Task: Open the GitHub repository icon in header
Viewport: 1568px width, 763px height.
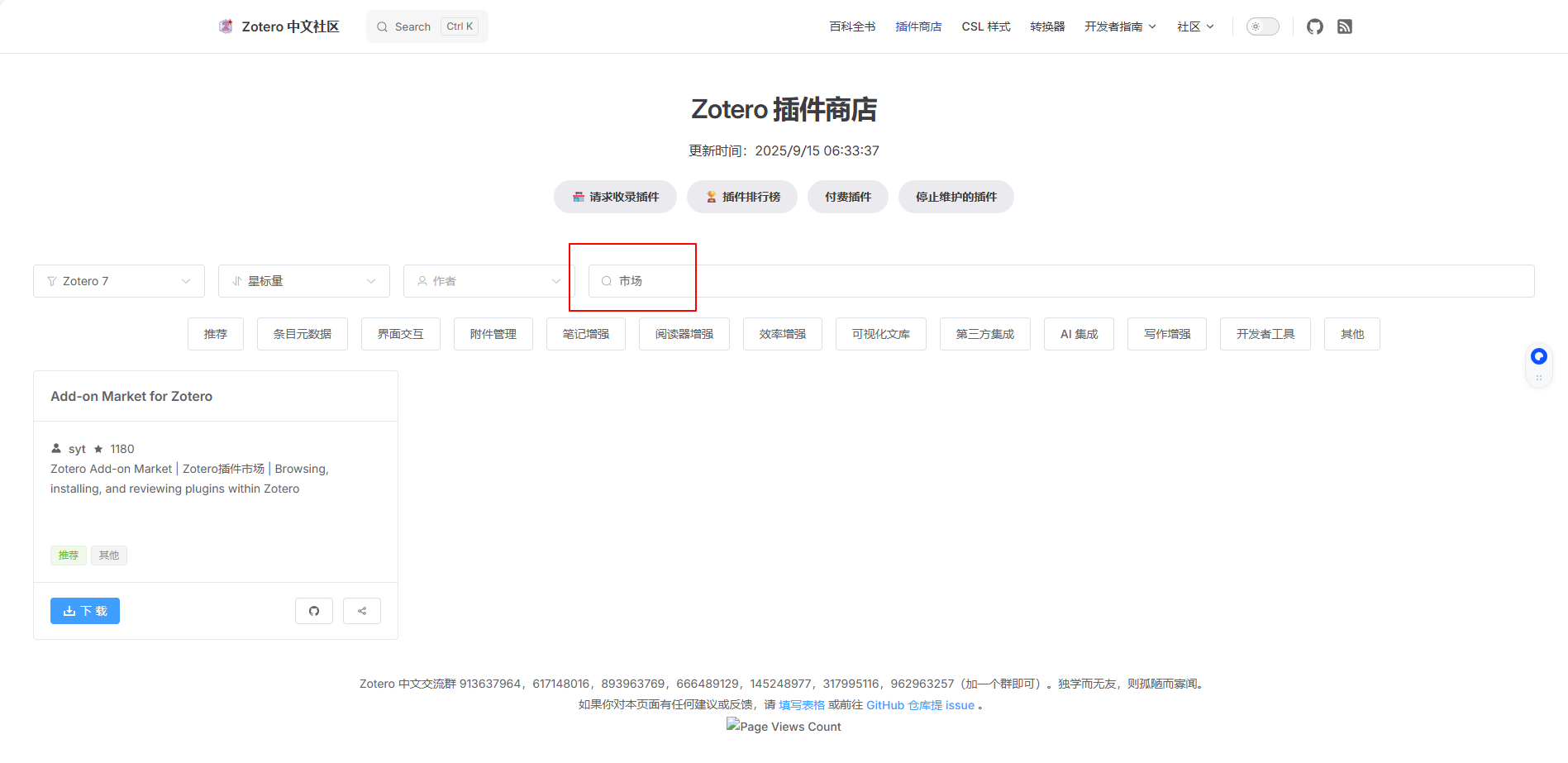Action: pos(1314,26)
